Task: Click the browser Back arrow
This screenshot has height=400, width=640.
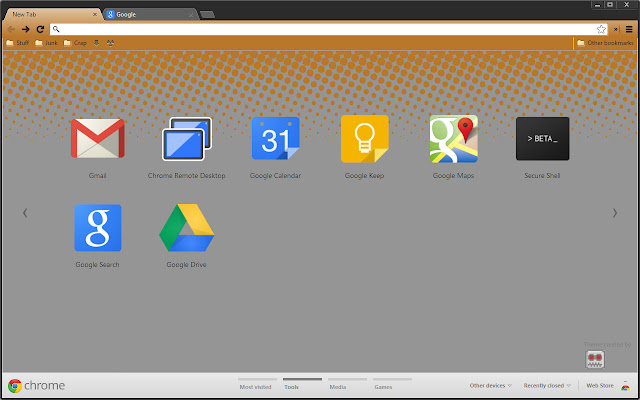Action: point(11,29)
